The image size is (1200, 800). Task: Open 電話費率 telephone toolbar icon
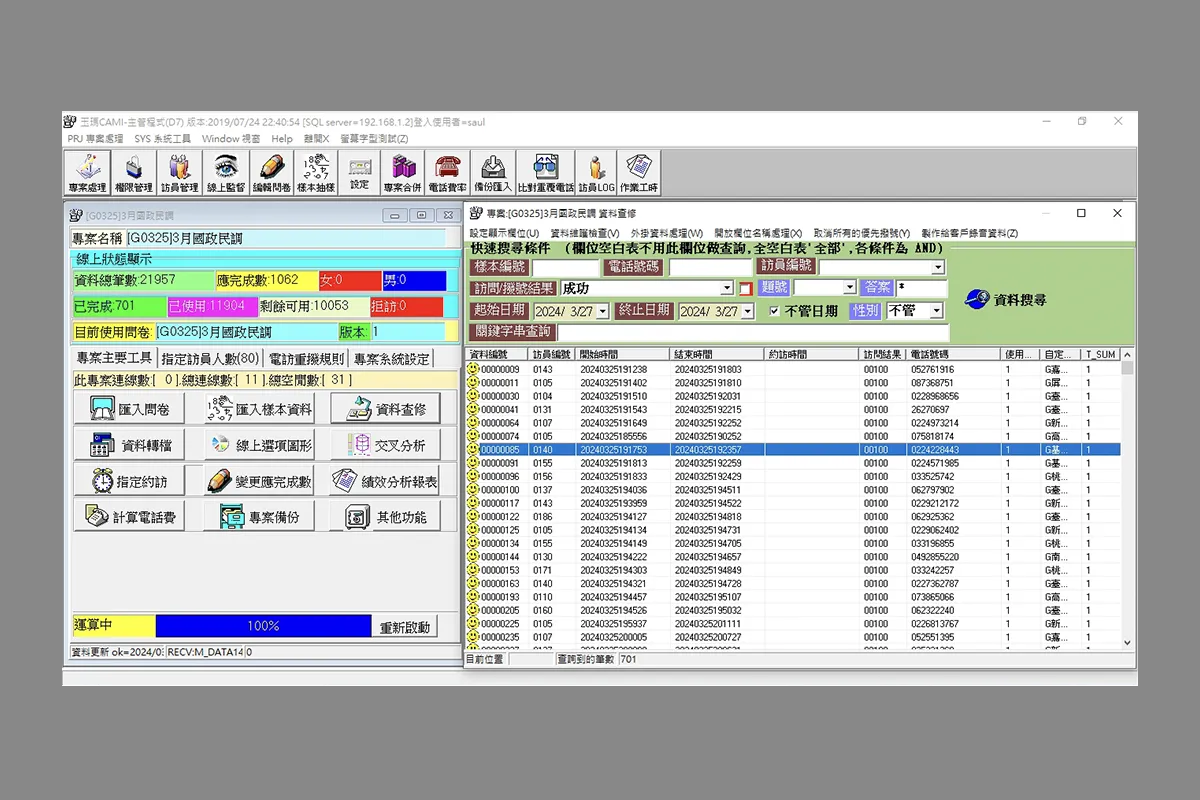[447, 173]
